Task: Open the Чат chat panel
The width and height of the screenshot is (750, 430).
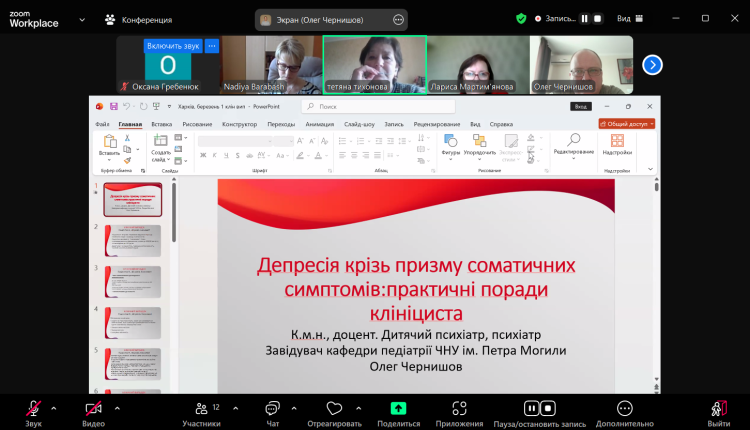Action: coord(272,409)
